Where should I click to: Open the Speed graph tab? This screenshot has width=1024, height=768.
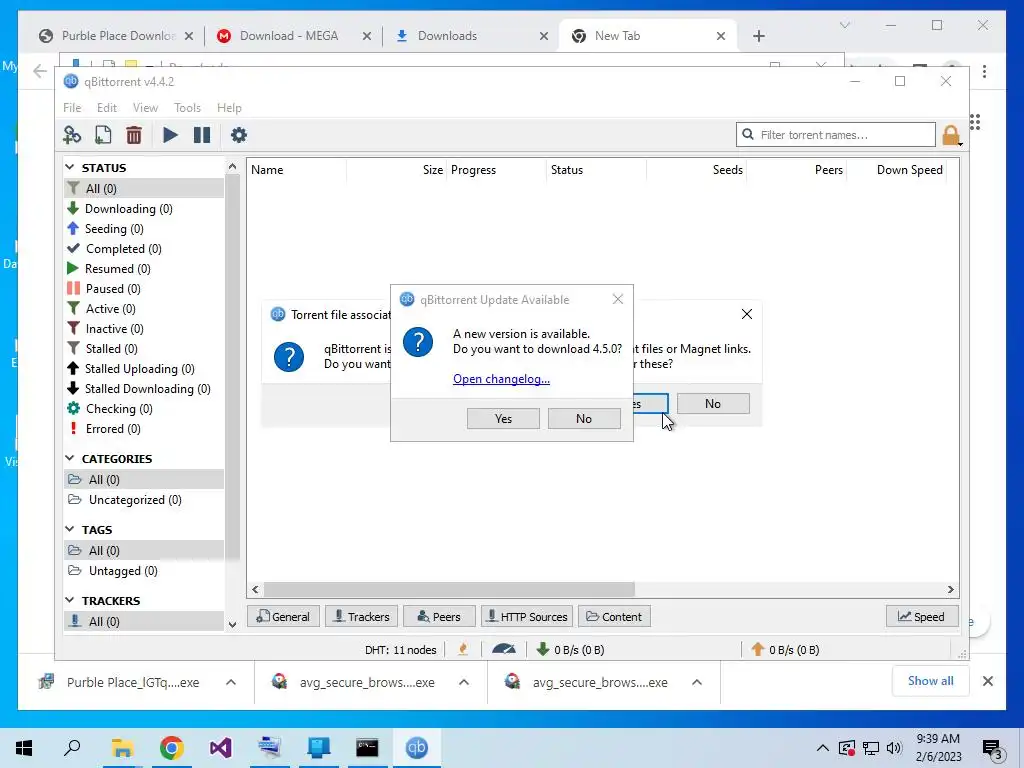pyautogui.click(x=921, y=616)
